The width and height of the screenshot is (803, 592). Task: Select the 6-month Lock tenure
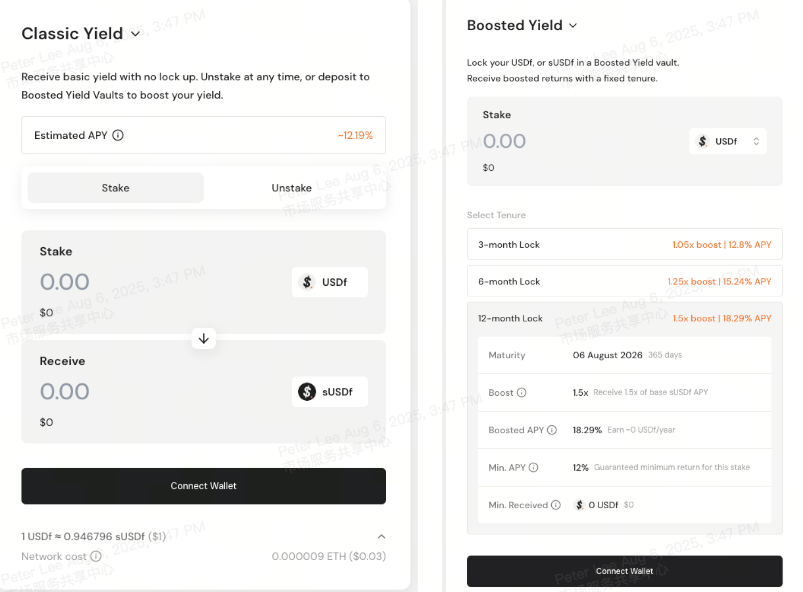click(624, 281)
